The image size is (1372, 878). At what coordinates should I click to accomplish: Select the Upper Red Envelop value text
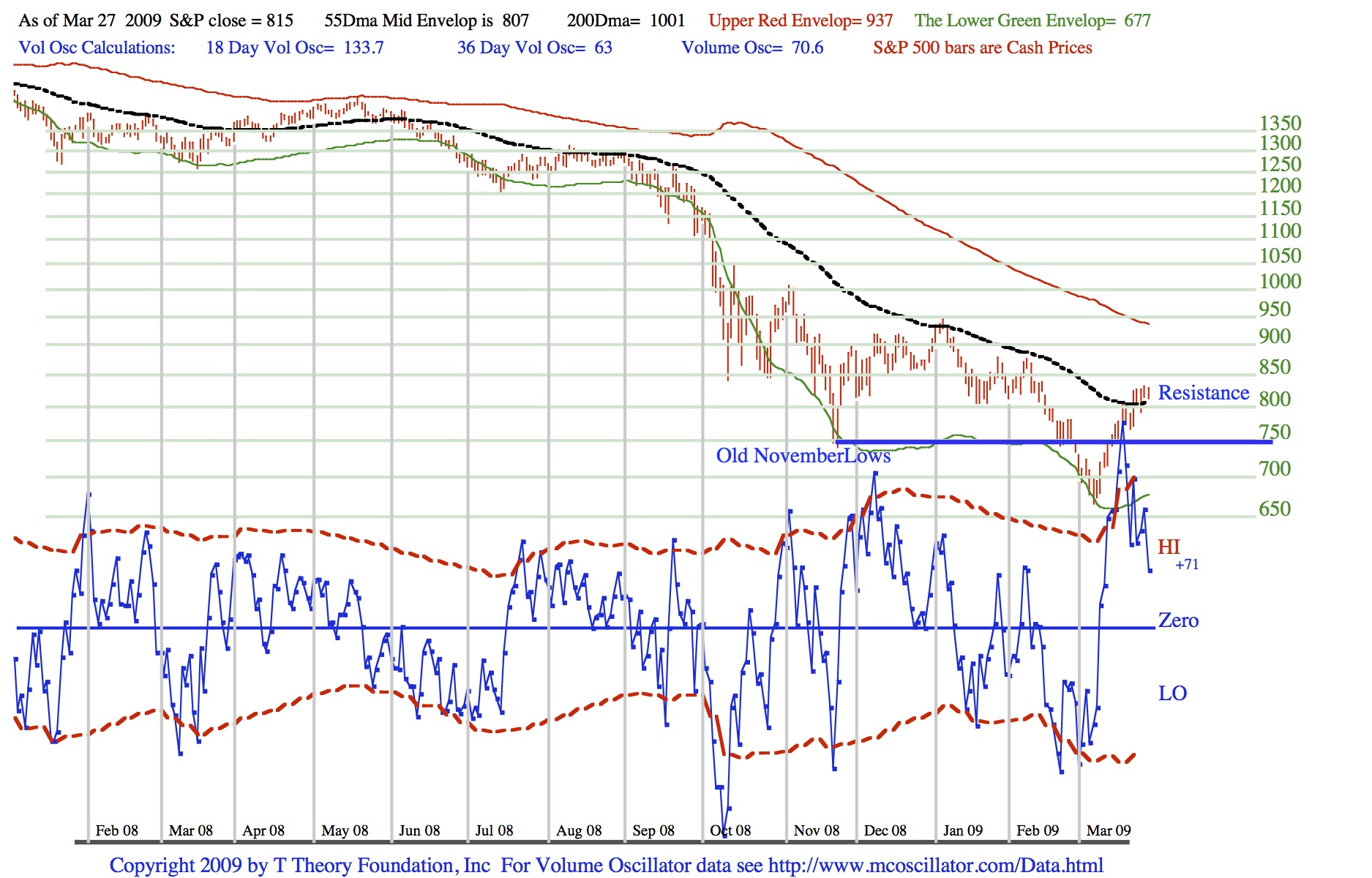[x=801, y=20]
